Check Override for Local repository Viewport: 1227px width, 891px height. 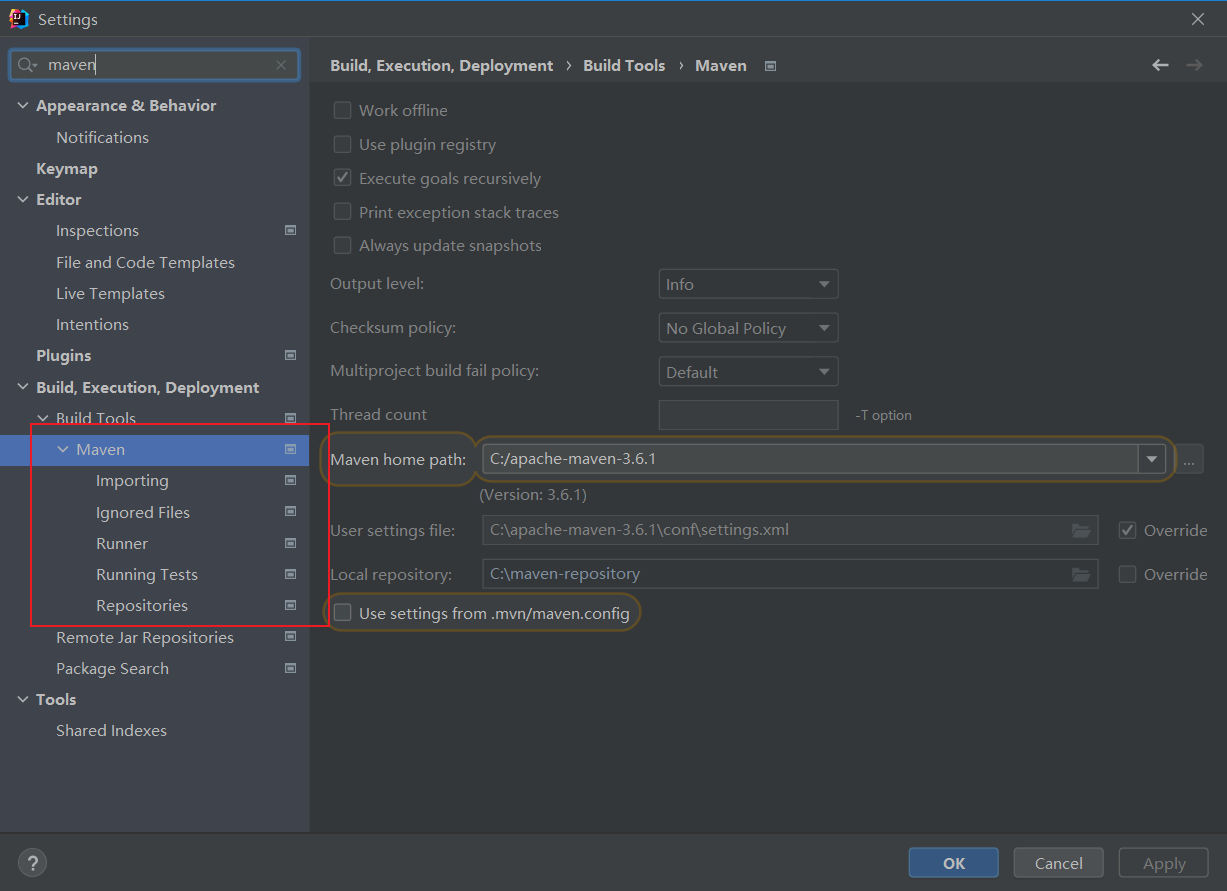coord(1127,574)
